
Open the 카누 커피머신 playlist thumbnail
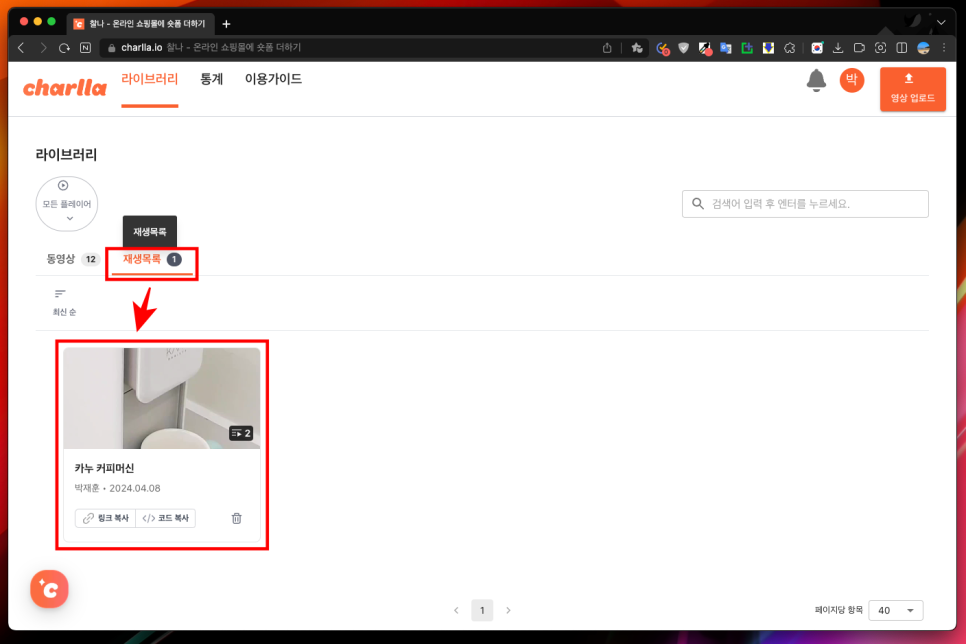tap(161, 398)
